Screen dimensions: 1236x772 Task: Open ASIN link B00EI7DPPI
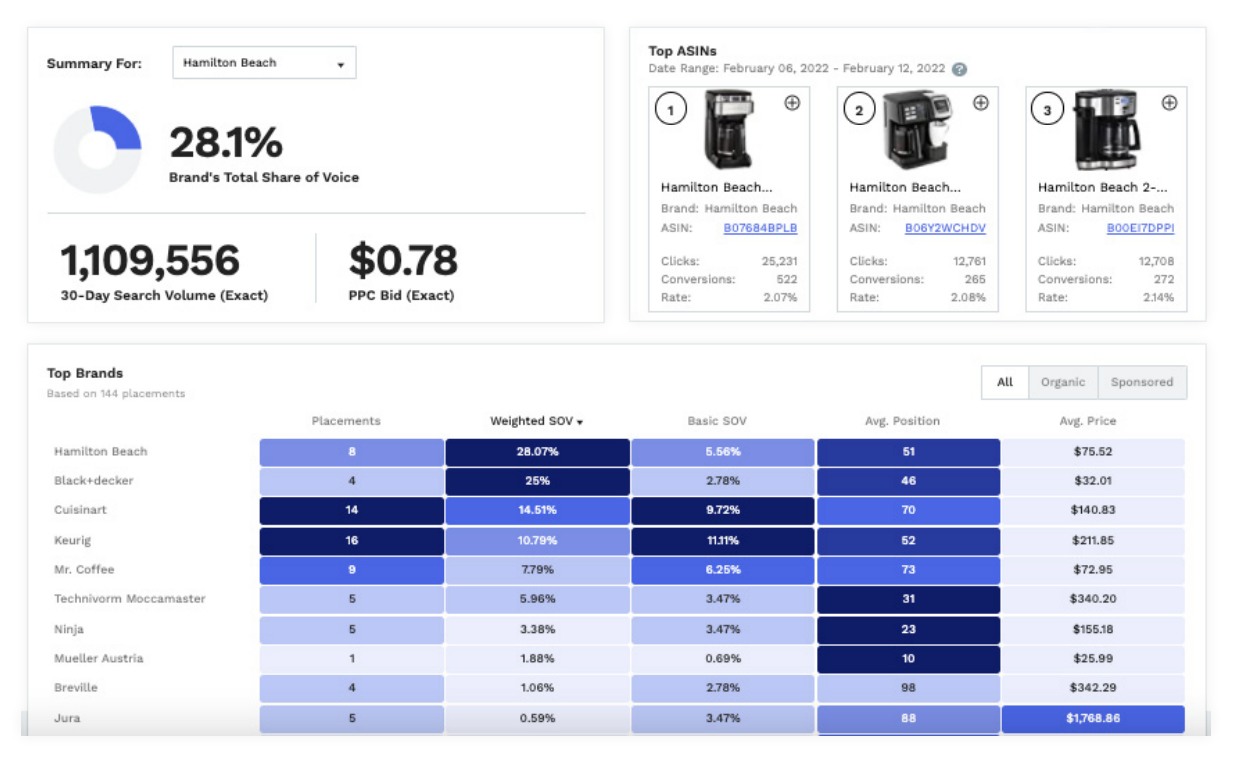coord(1140,228)
